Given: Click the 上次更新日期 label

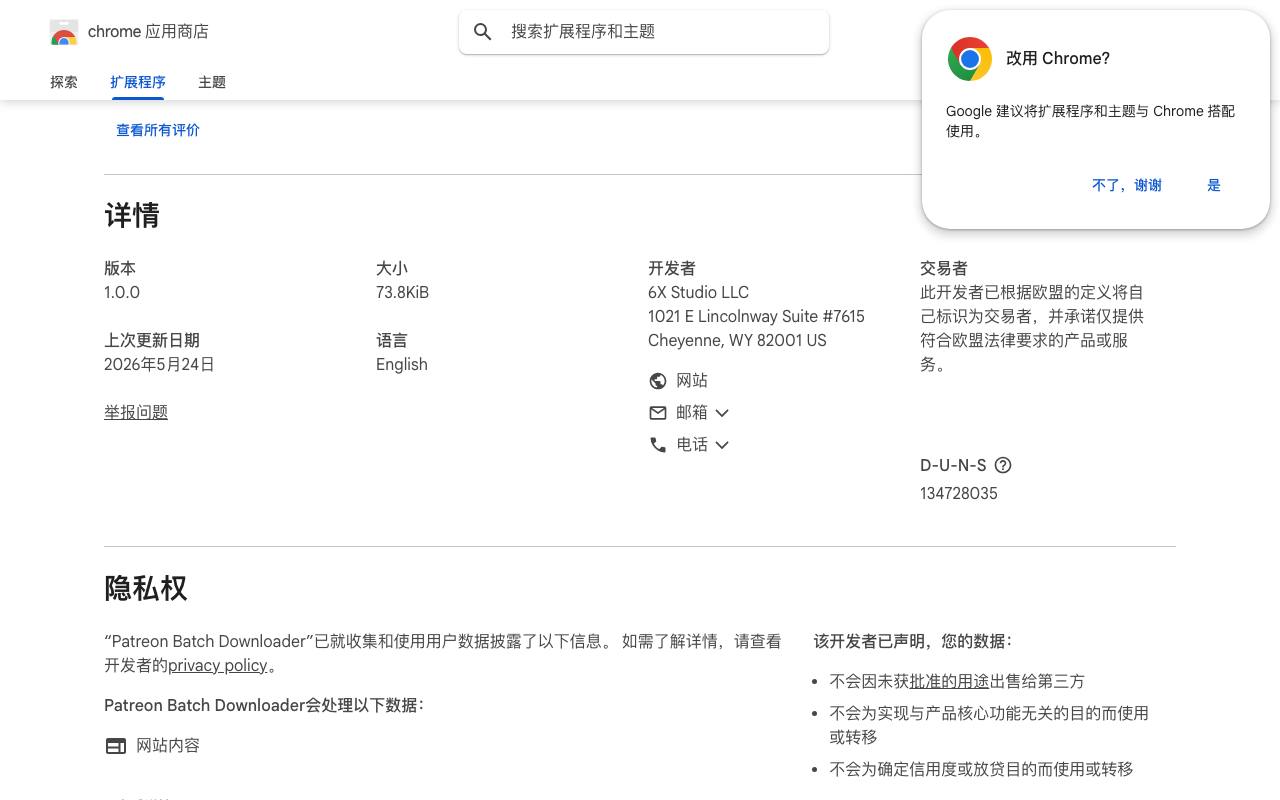Looking at the screenshot, I should [x=152, y=341].
